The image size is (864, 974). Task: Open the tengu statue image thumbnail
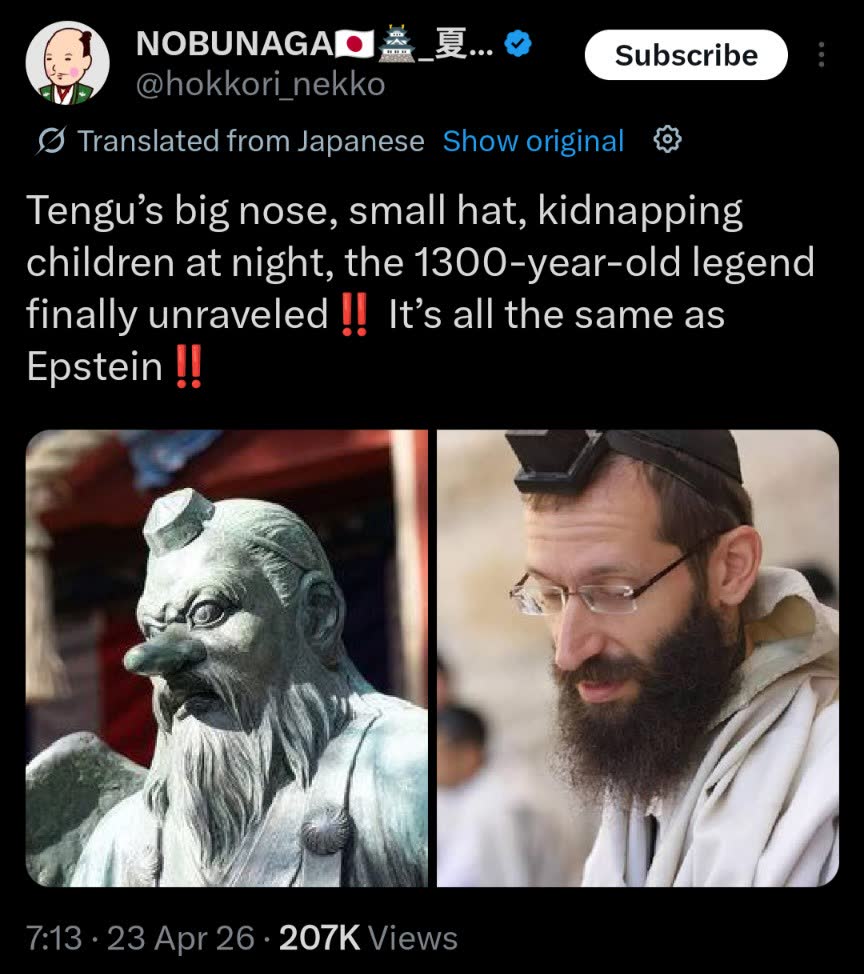(227, 658)
